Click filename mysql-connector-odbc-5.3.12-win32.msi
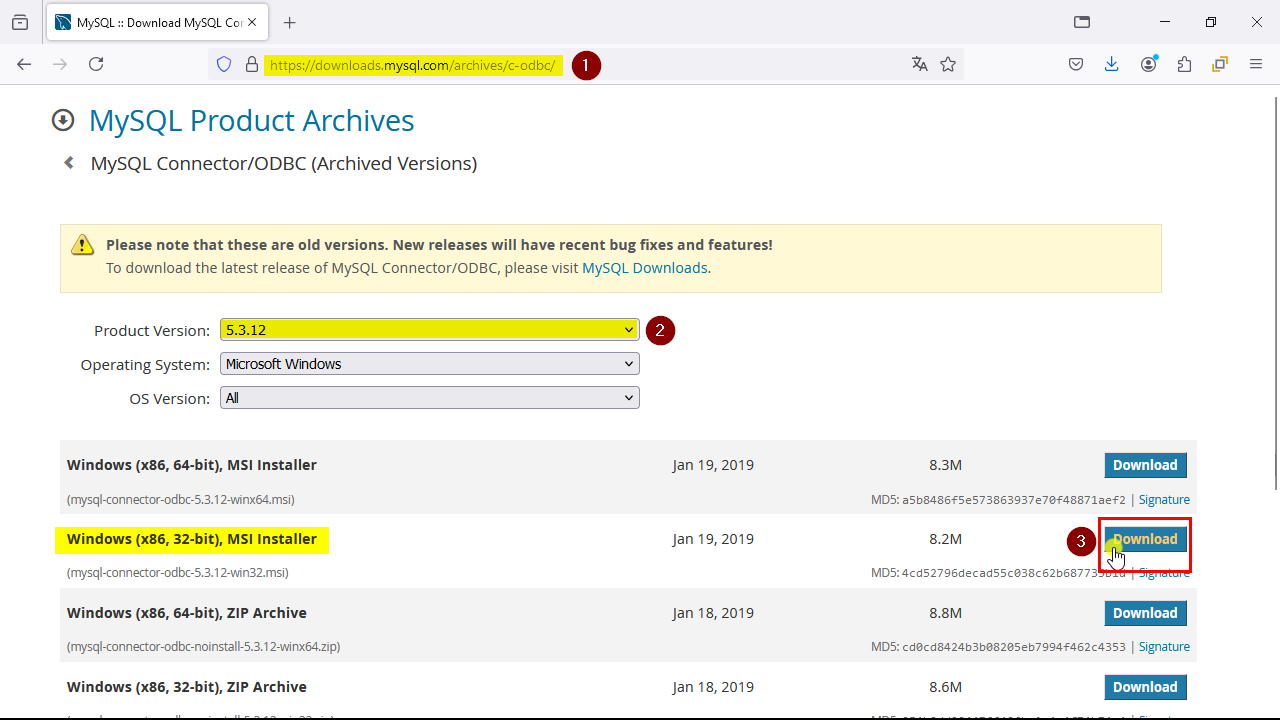This screenshot has height=720, width=1280. 178,573
